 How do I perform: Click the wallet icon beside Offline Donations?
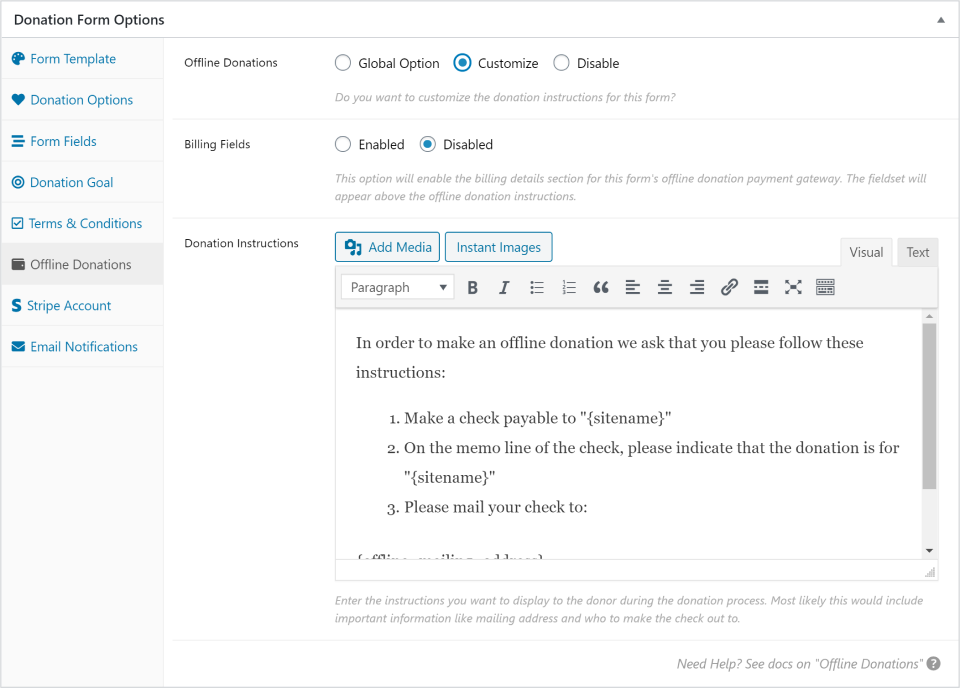18,264
